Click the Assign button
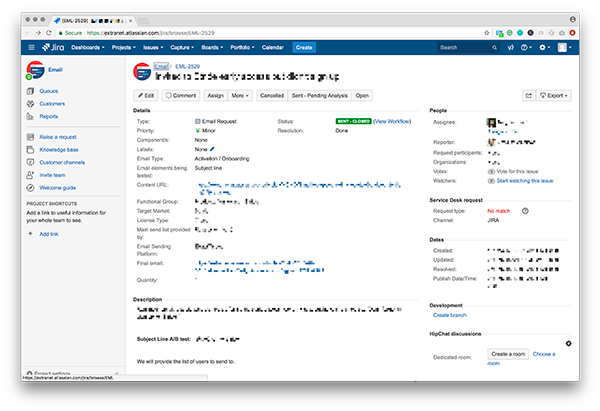 [x=215, y=96]
